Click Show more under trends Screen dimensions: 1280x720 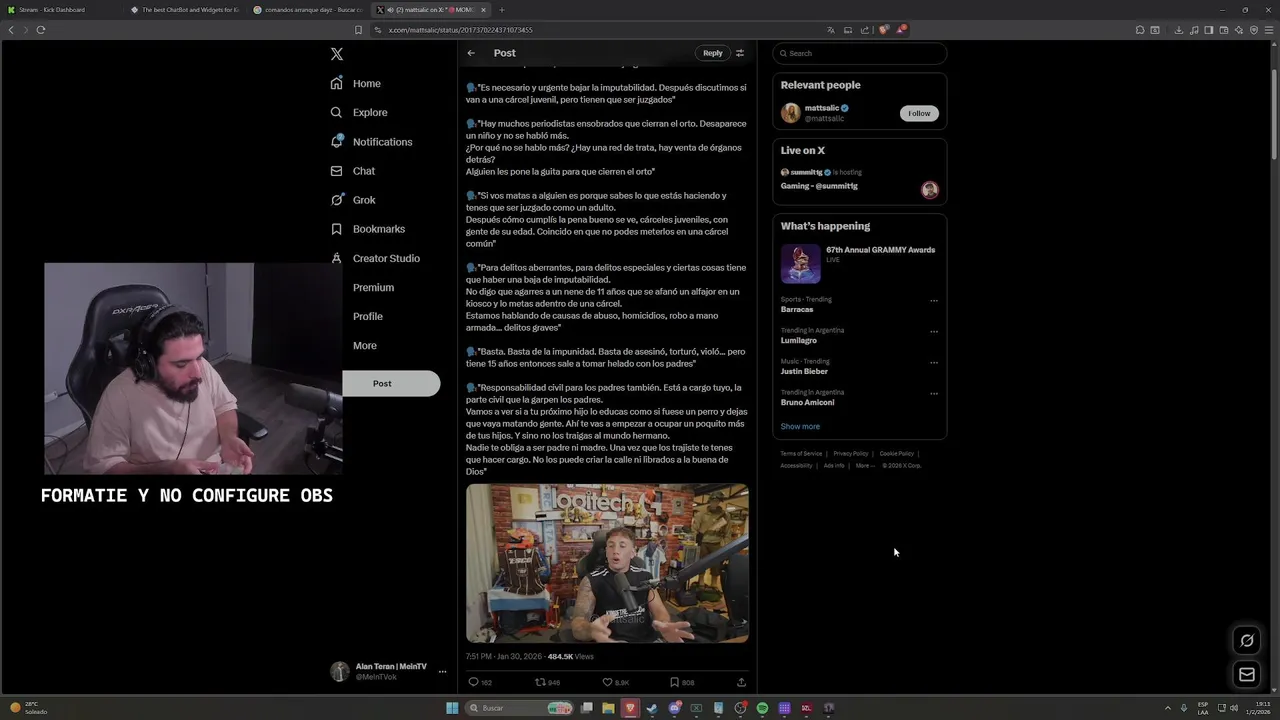(x=800, y=426)
